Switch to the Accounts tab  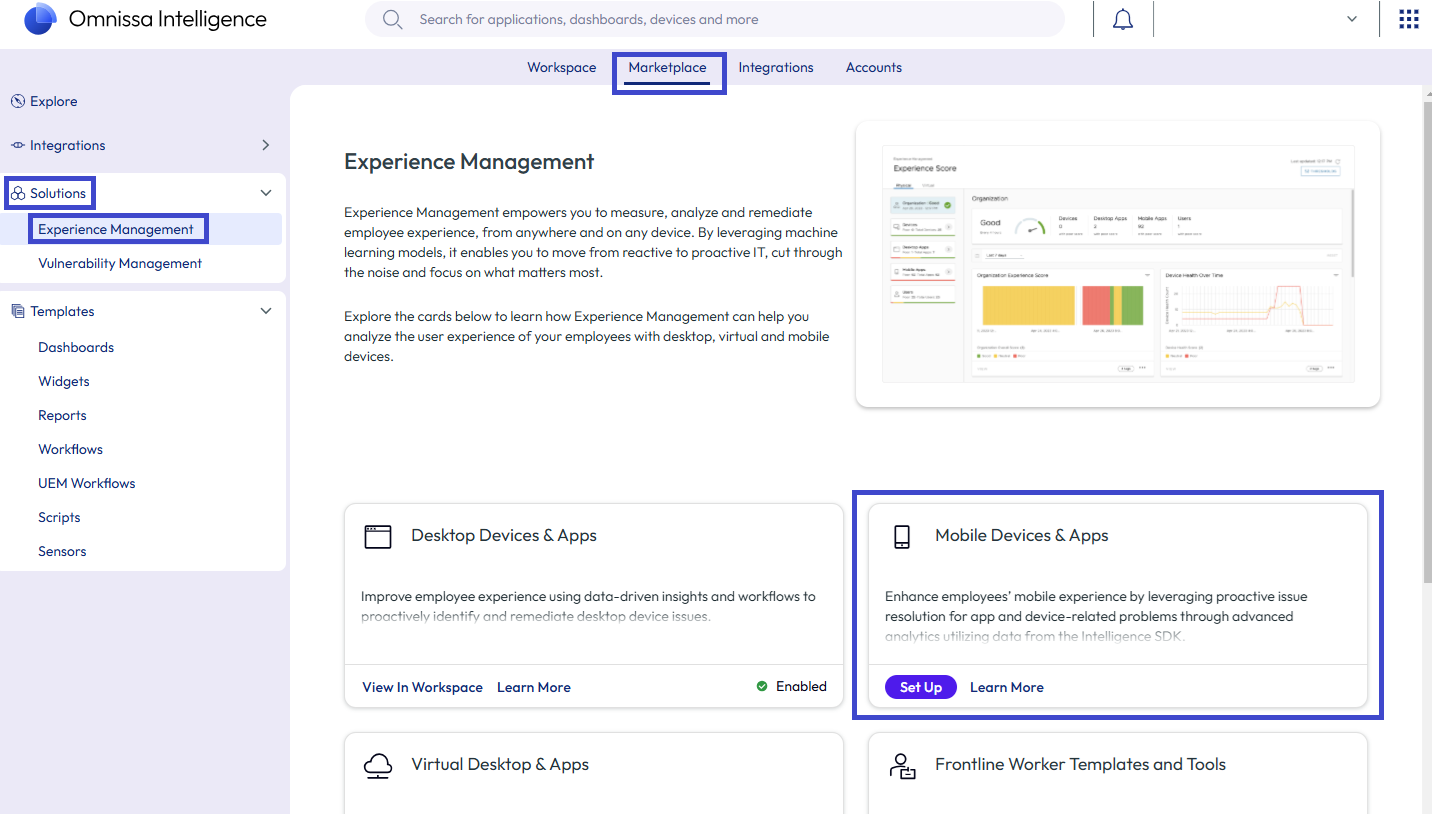(874, 68)
